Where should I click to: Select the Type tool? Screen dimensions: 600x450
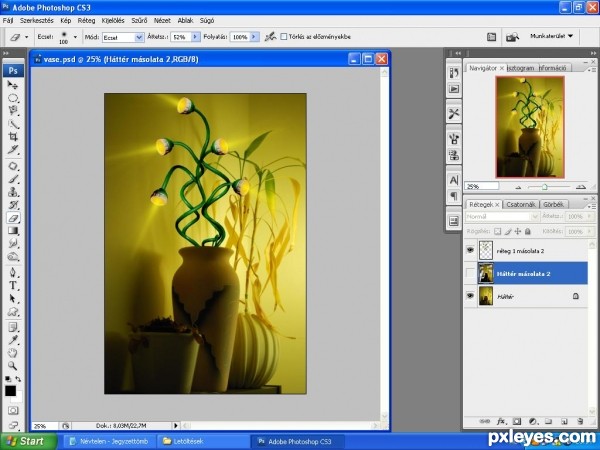tap(13, 285)
